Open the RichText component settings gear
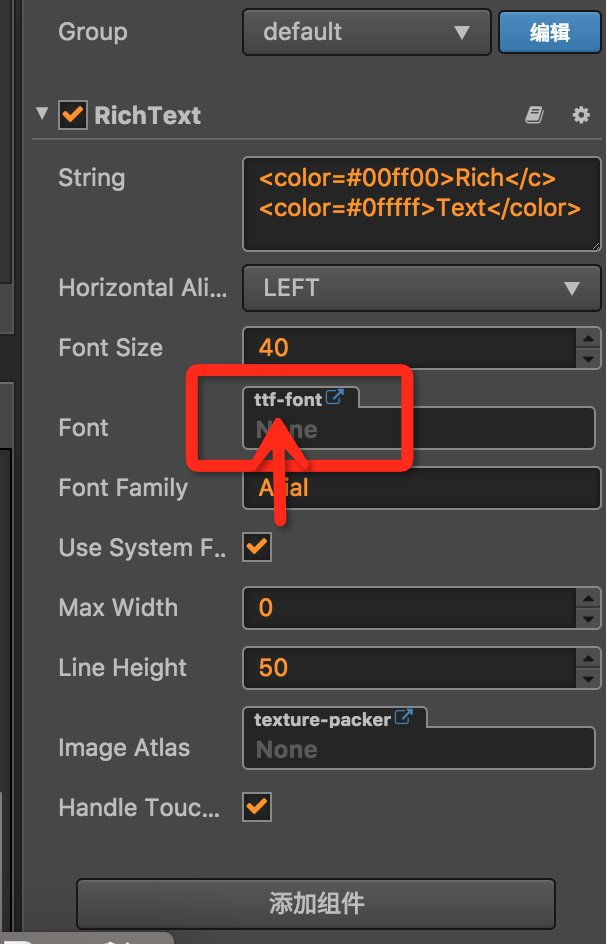Screen dimensions: 606x944 581,116
